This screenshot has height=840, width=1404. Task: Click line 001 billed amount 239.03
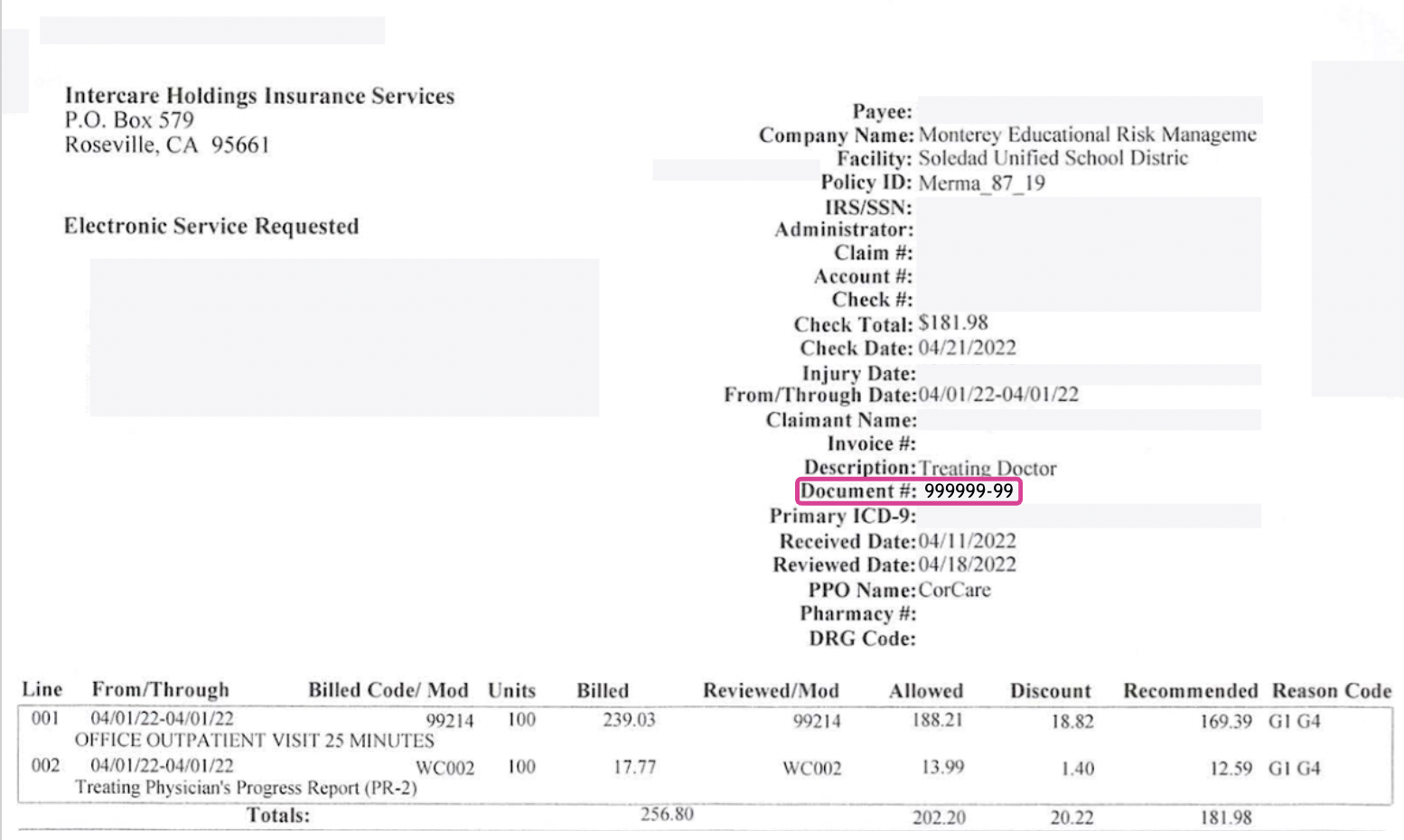click(x=629, y=720)
